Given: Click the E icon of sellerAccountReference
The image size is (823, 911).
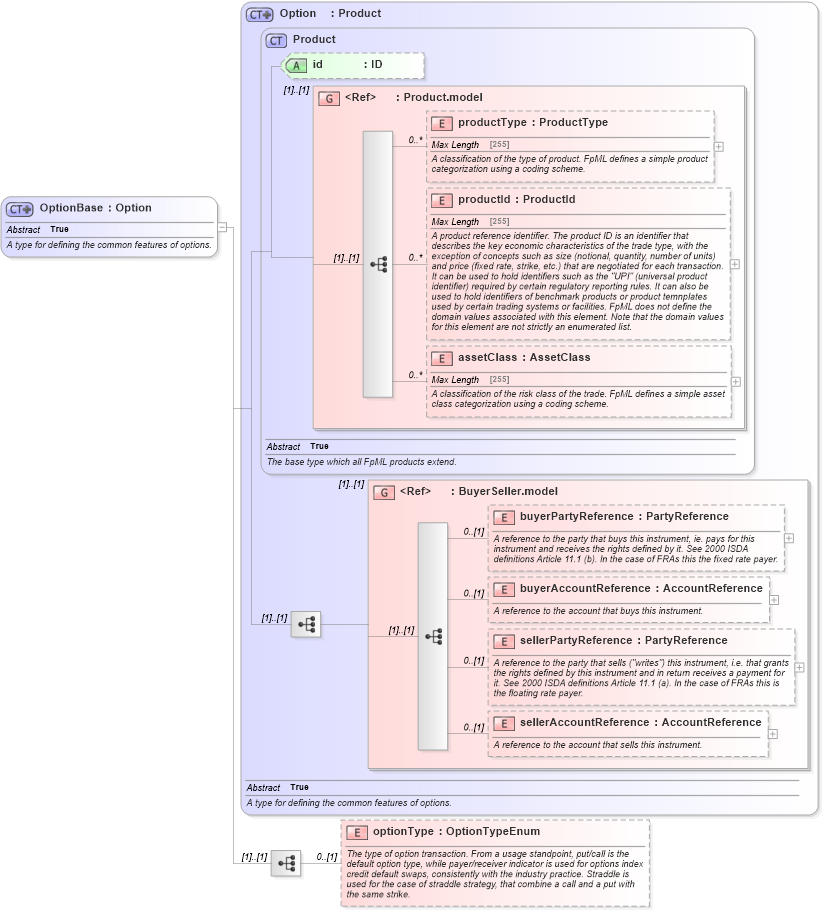Looking at the screenshot, I should [x=504, y=723].
